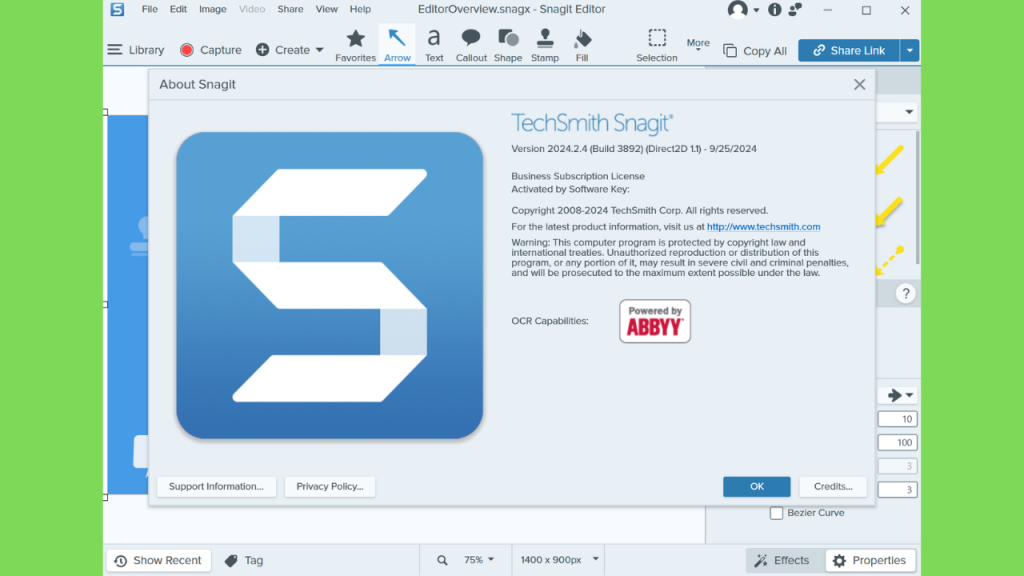Click the info circle icon
This screenshot has height=576, width=1024.
point(775,9)
